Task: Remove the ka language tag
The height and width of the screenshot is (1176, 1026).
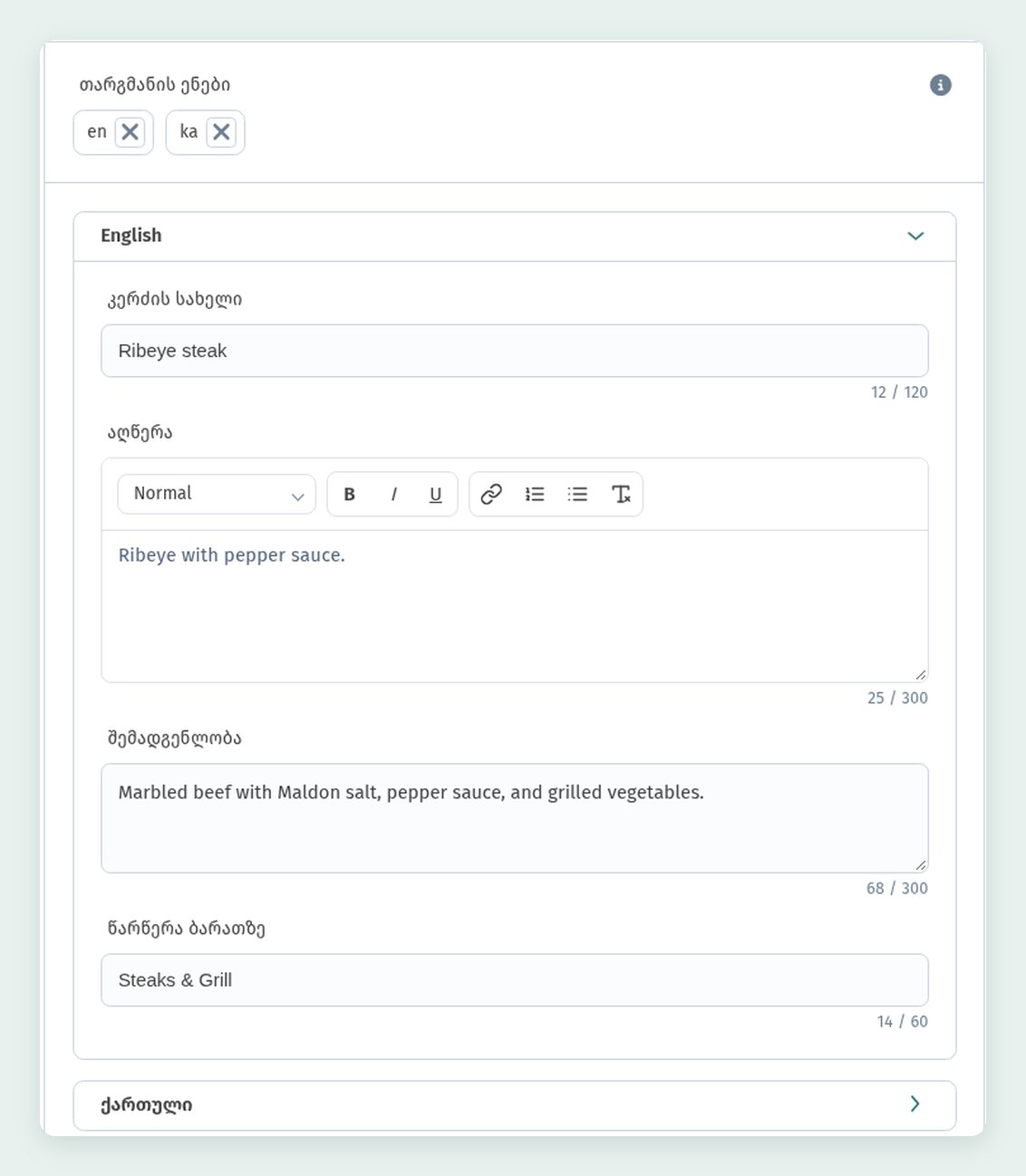Action: [221, 132]
